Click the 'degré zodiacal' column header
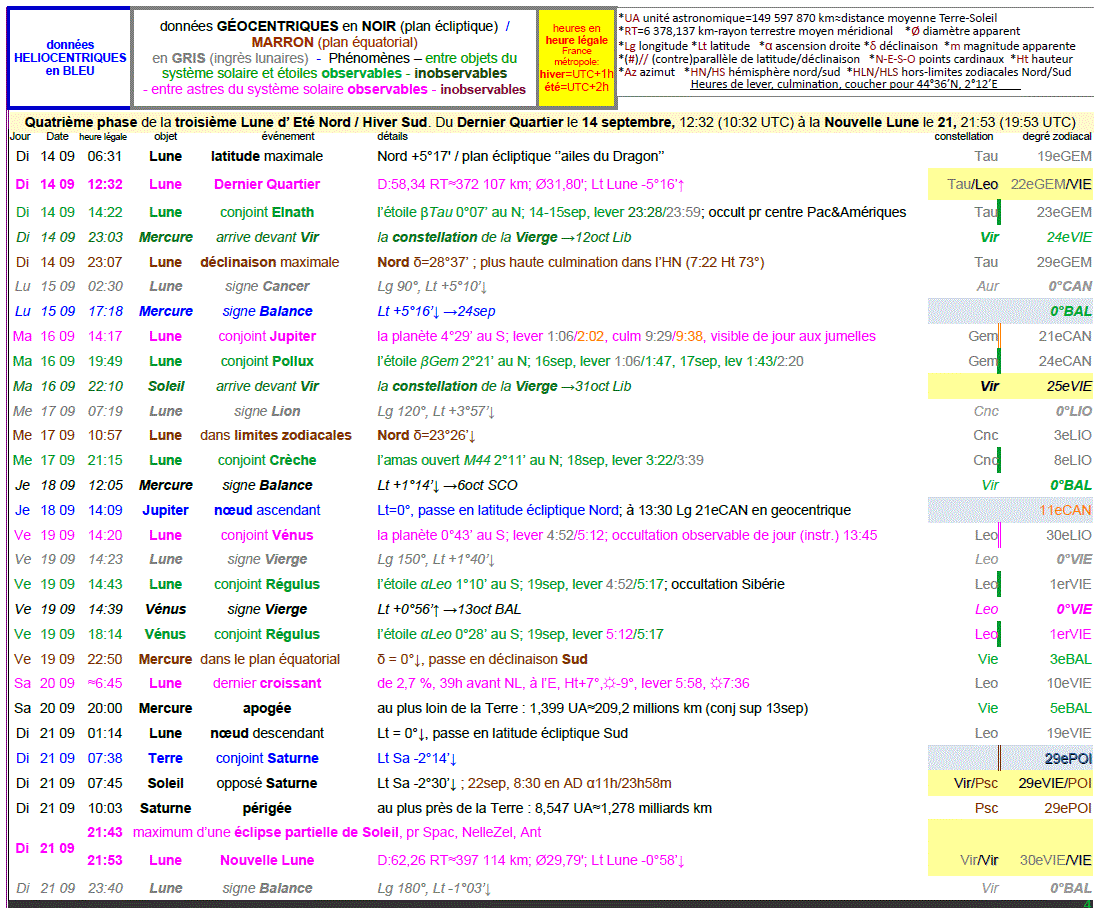 pos(1056,136)
